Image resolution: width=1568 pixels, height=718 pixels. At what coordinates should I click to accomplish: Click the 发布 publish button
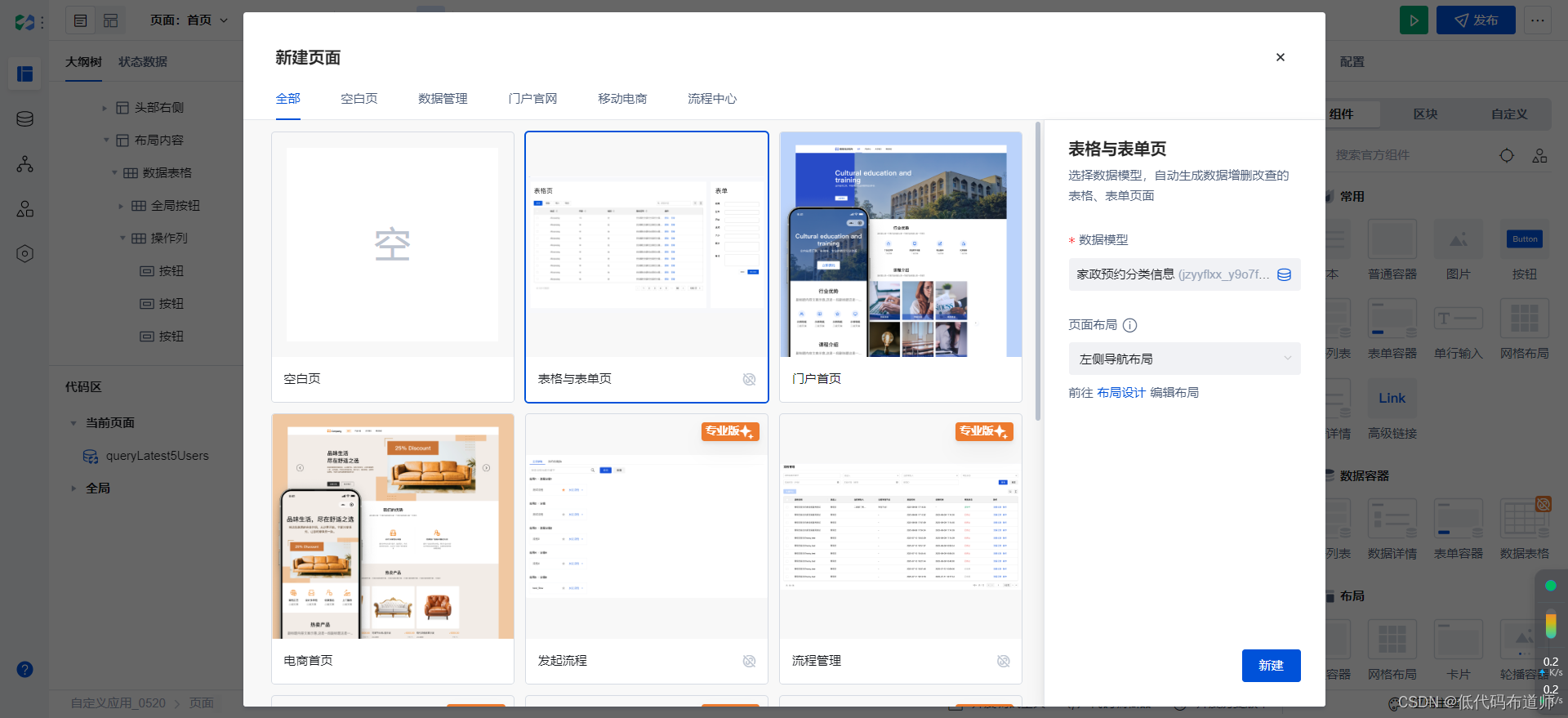click(x=1476, y=20)
